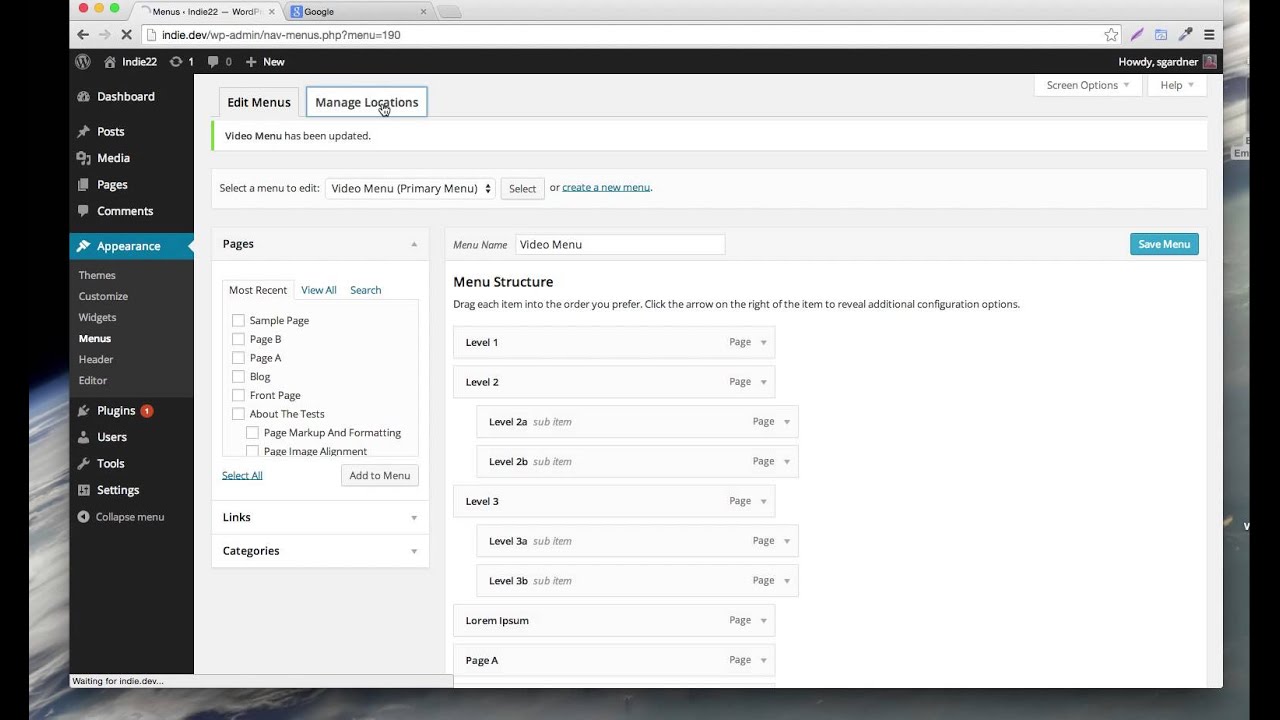
Task: Check the Front Page checkbox
Action: click(238, 395)
